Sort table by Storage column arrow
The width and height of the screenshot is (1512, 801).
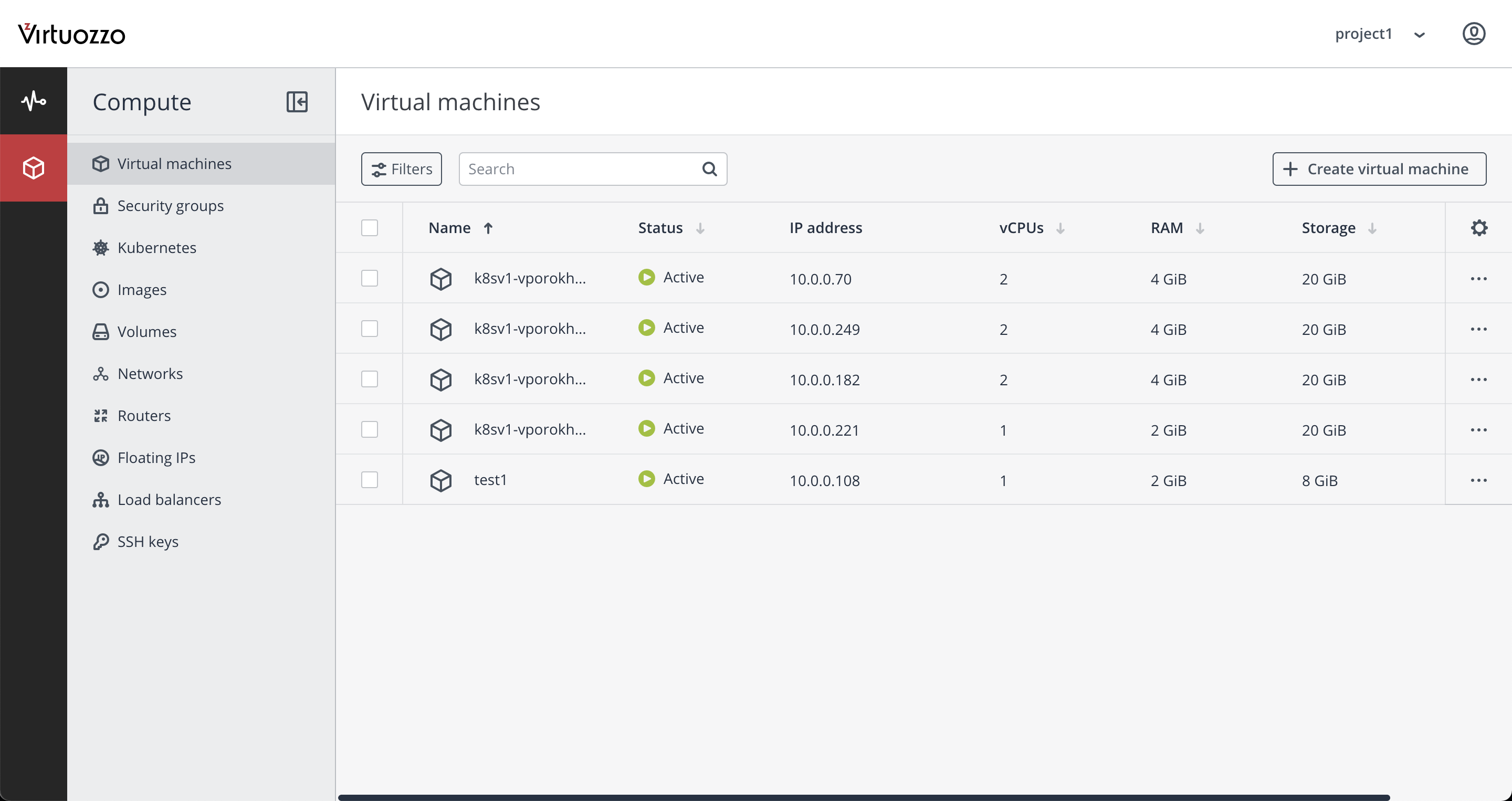pyautogui.click(x=1372, y=228)
